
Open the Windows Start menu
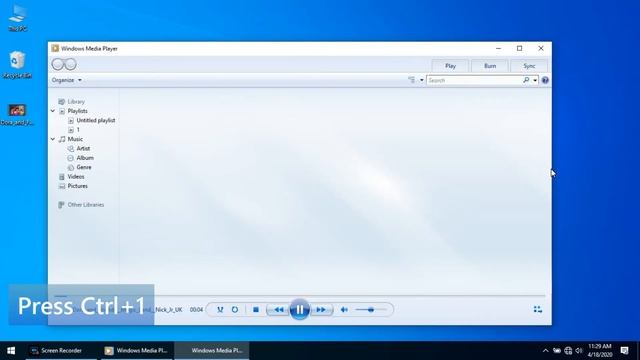pyautogui.click(x=11, y=351)
